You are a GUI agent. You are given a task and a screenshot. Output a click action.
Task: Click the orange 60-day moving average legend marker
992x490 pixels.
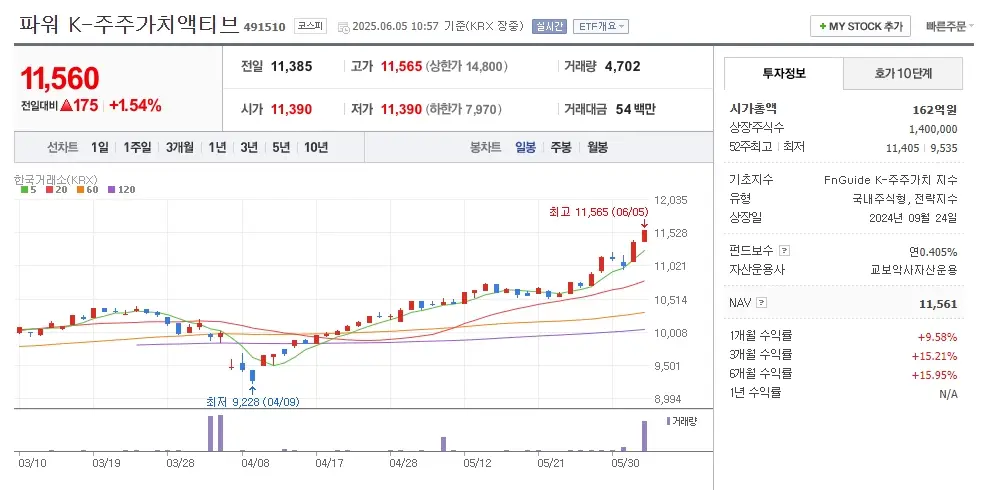pos(80,189)
